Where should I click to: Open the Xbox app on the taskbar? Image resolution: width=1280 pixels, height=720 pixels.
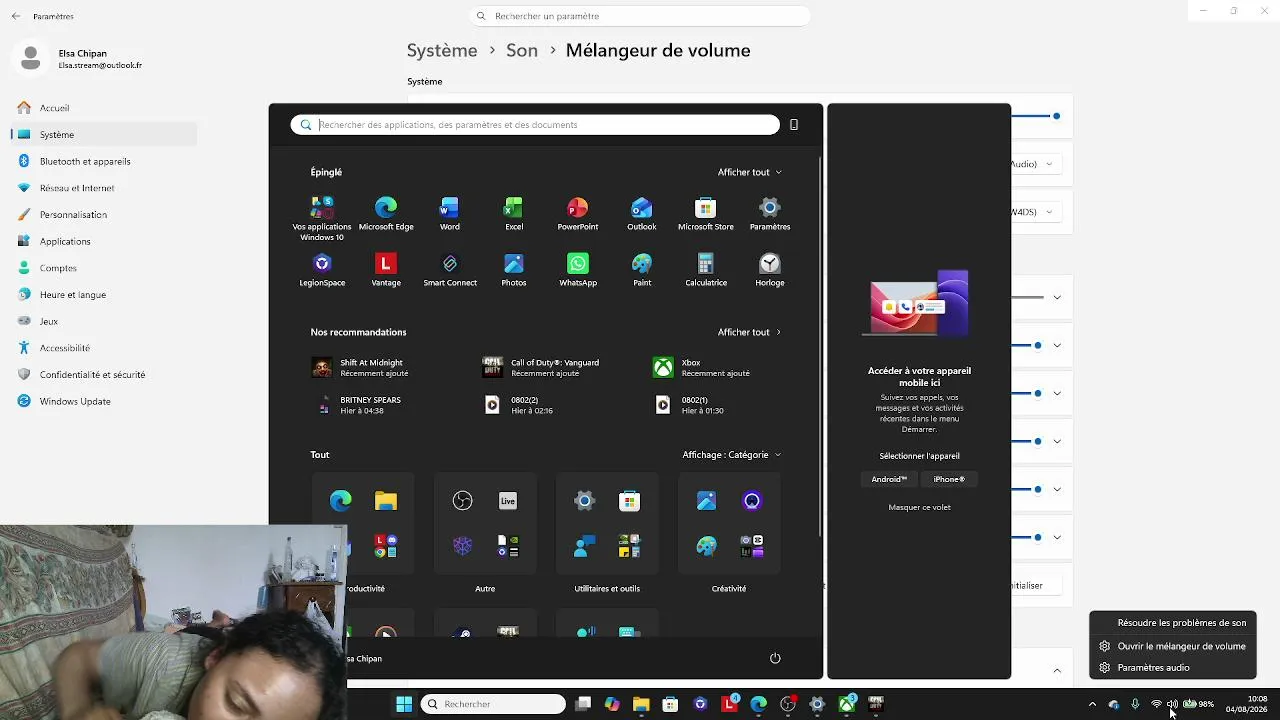tap(847, 704)
